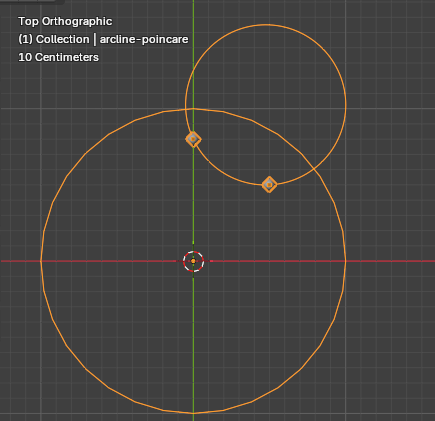This screenshot has height=421, width=435.
Task: Click the '(1) Collection | arcline-poincare' text
Action: point(103,39)
